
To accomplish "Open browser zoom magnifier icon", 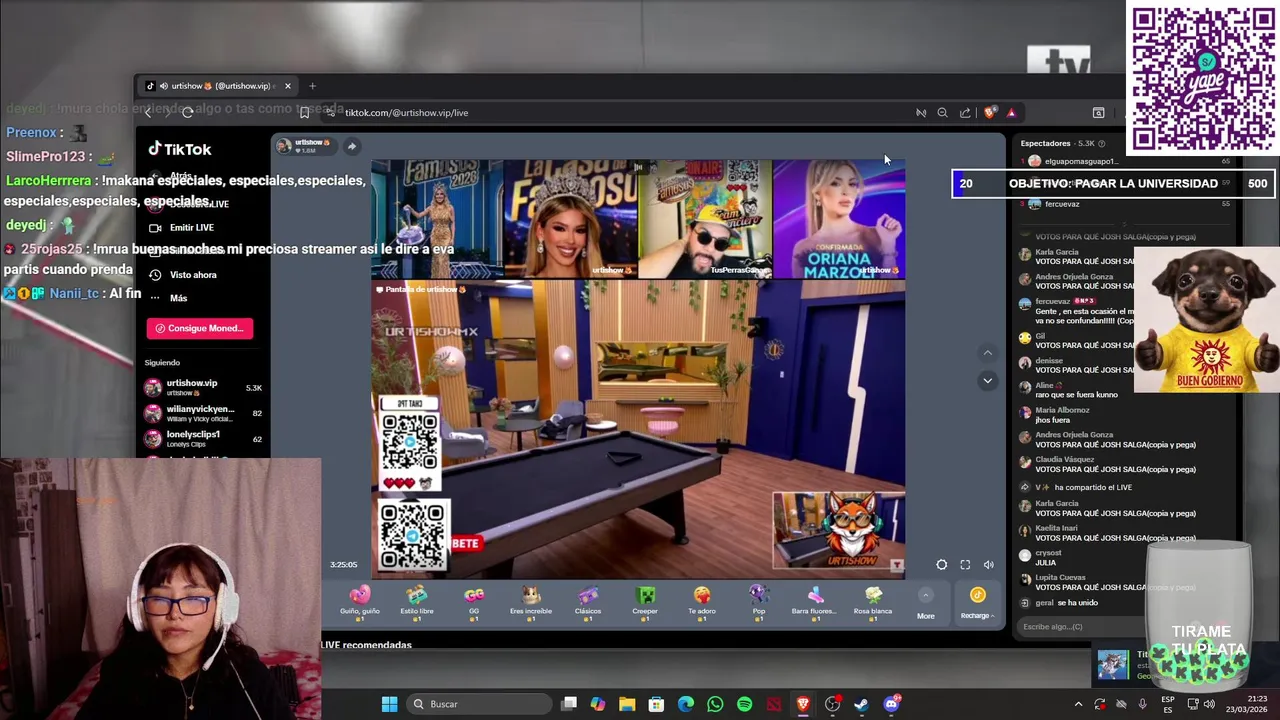I will (x=942, y=113).
